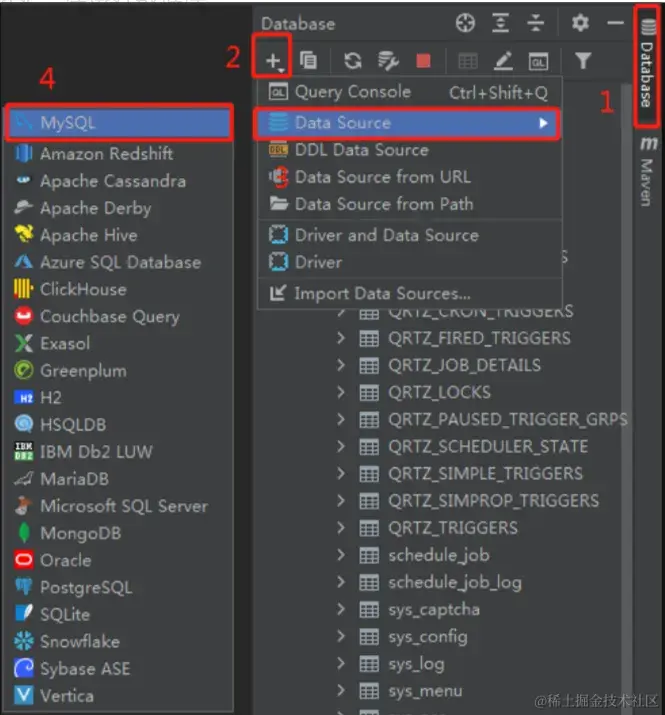Choose HSQLDB data source
The width and height of the screenshot is (665, 715).
point(119,425)
